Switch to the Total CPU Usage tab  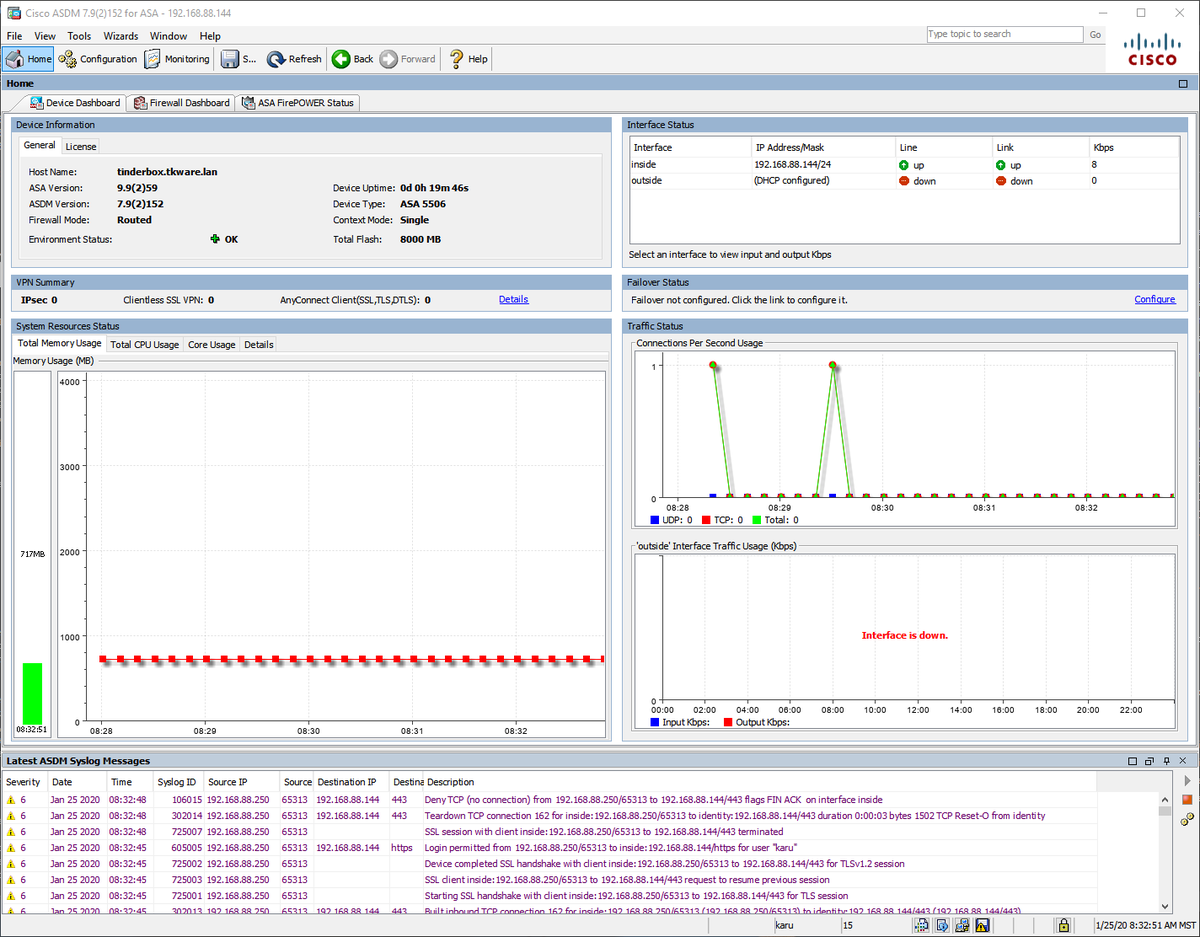145,344
